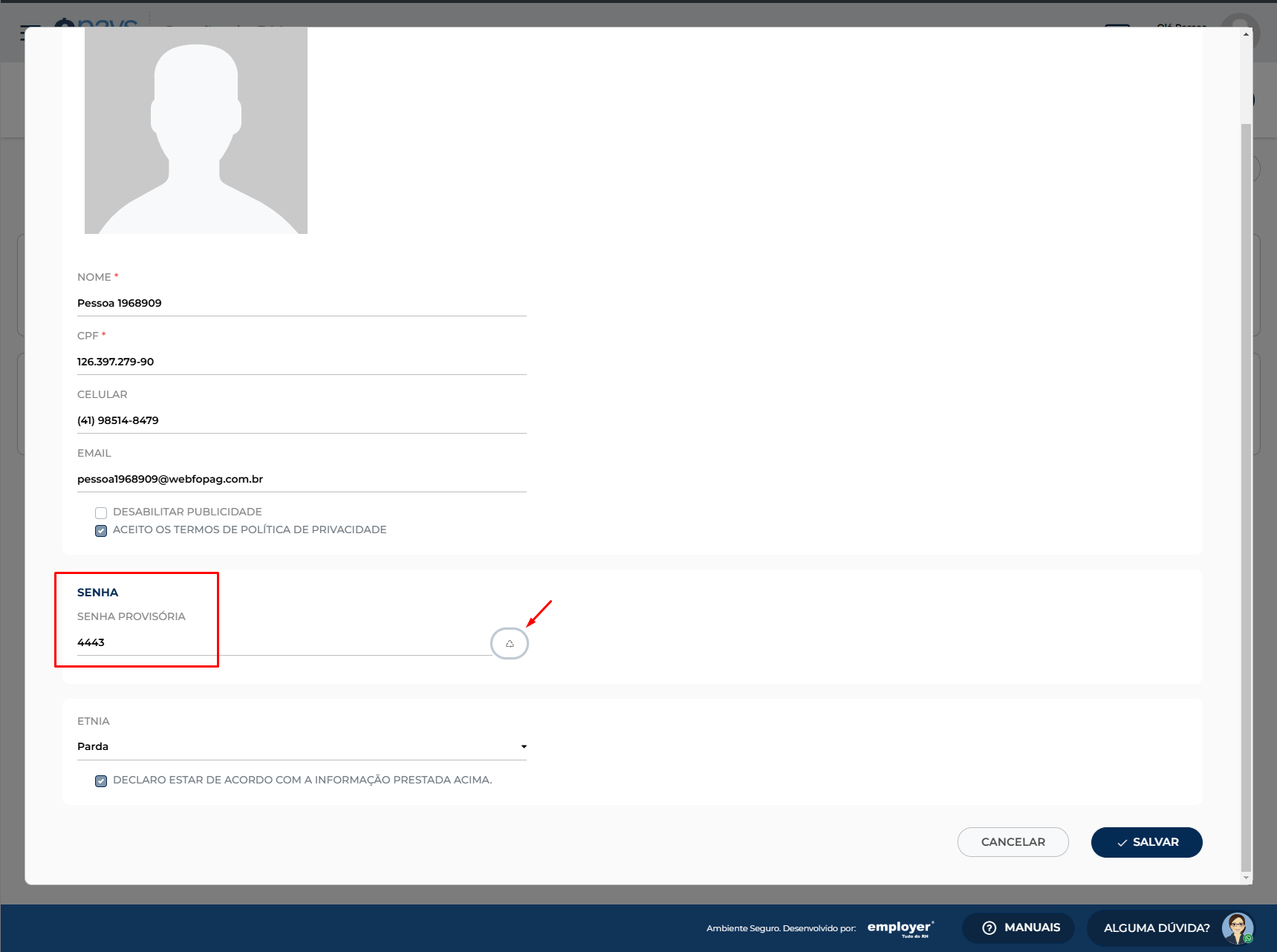This screenshot has height=952, width=1277.
Task: Uncheck the privacy policy terms checkbox
Action: pos(101,530)
